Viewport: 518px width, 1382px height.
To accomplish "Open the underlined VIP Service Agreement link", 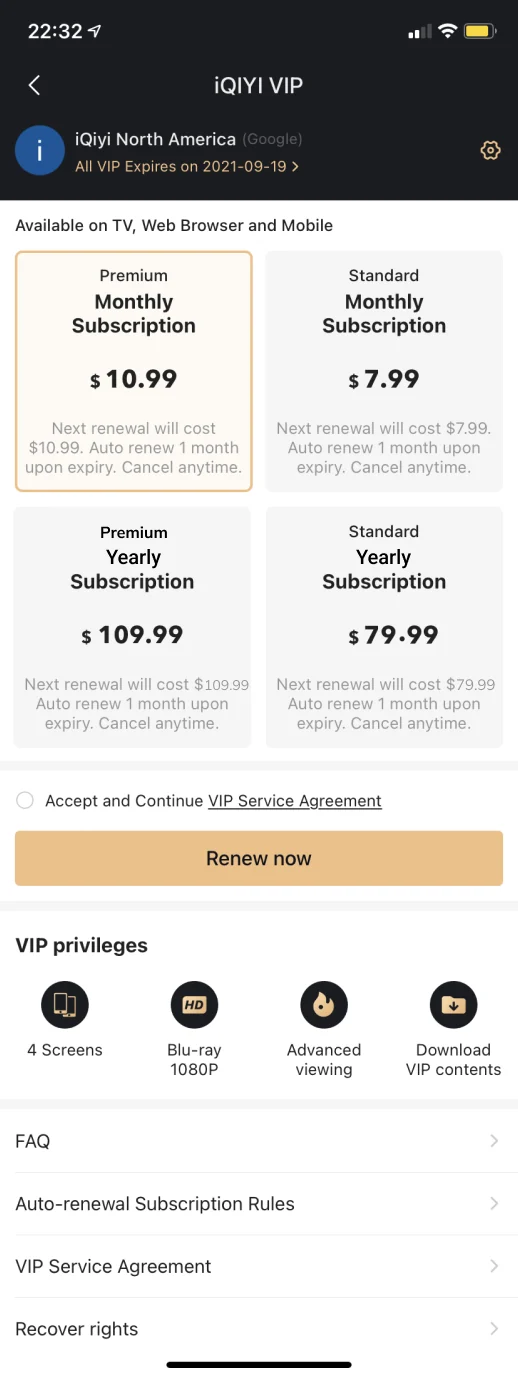I will click(x=295, y=801).
